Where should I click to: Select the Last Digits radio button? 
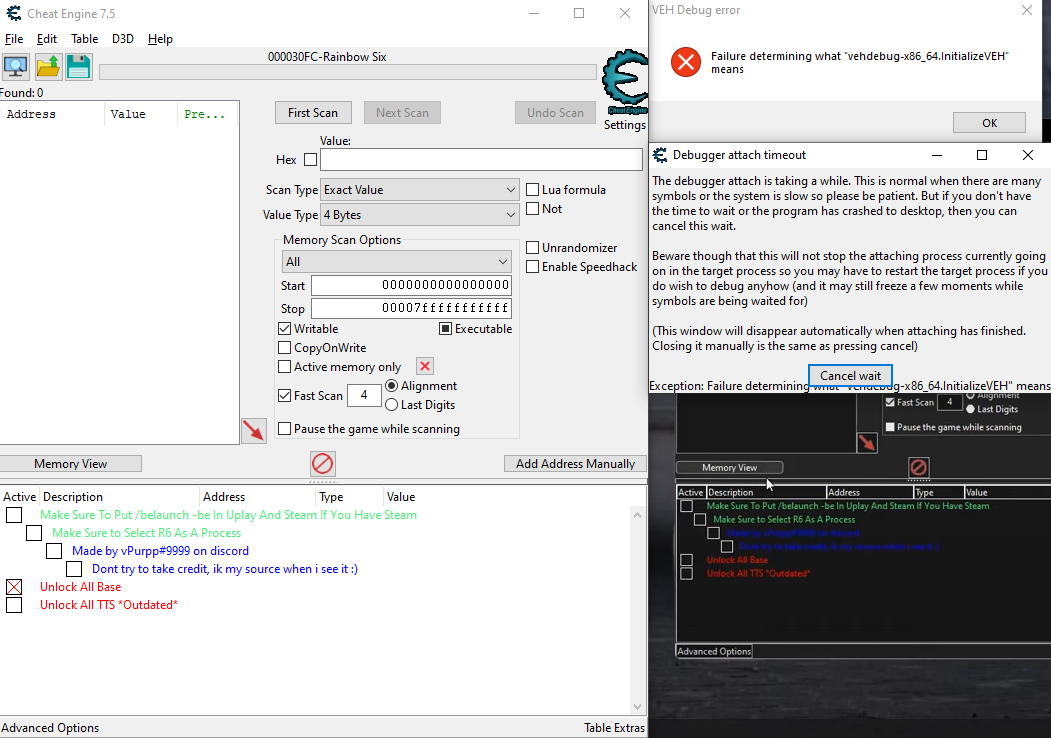tap(391, 405)
